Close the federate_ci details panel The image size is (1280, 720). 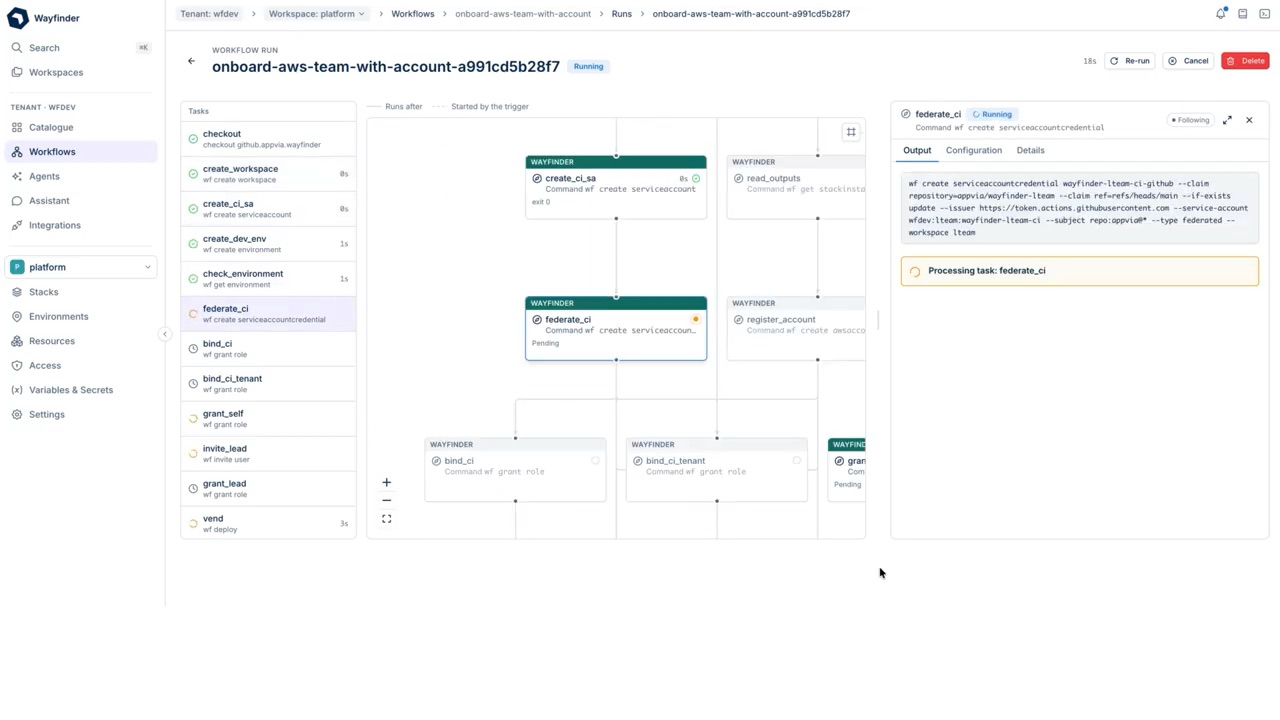[x=1249, y=120]
